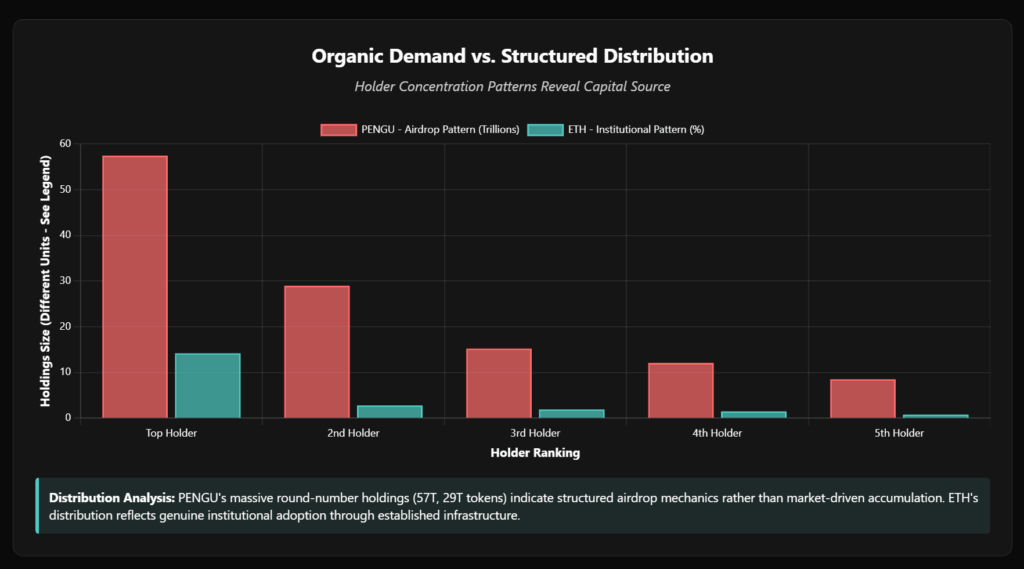Click the 3rd Holder x-axis label
Screen dimensions: 1024x569
click(535, 433)
